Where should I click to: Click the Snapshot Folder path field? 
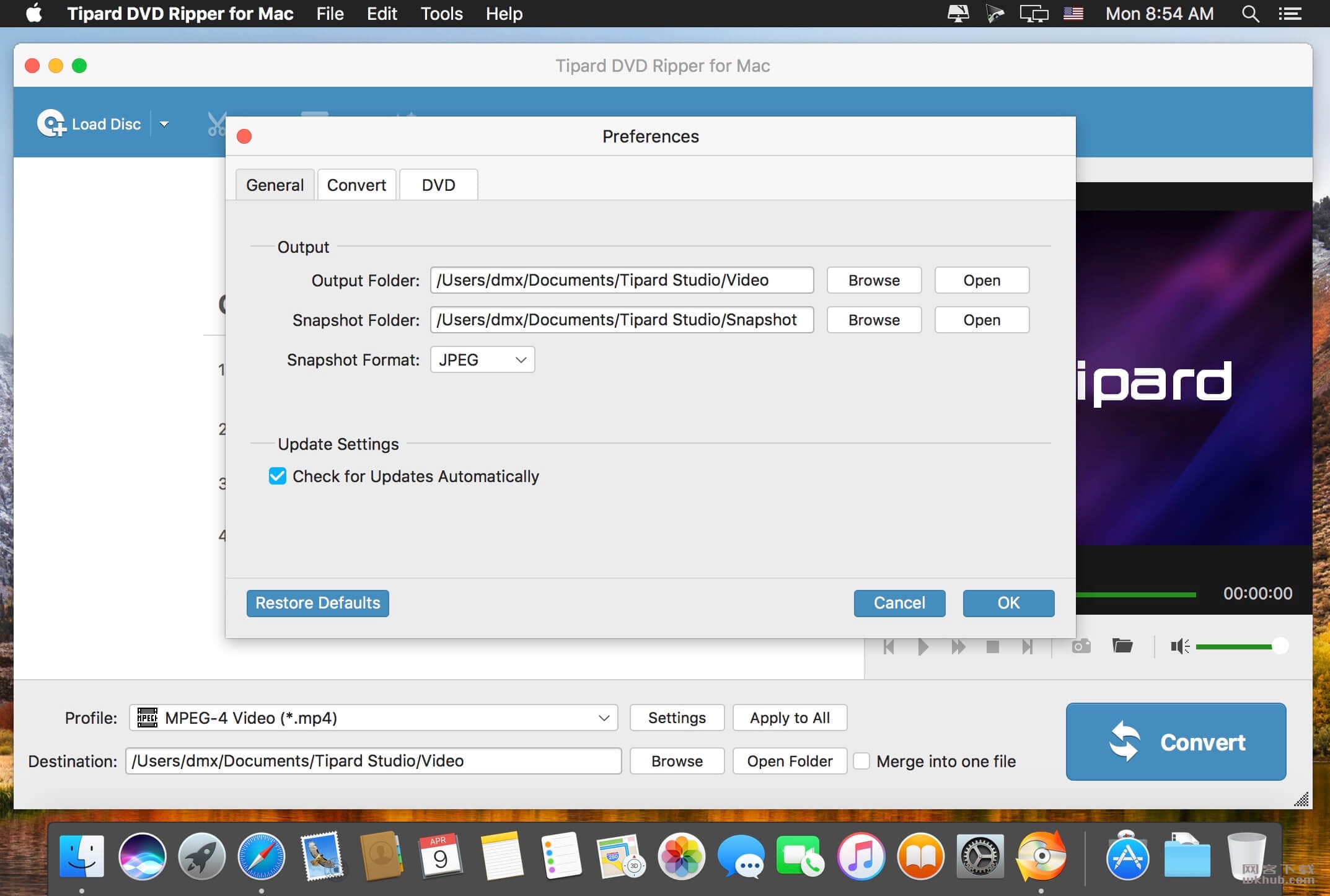622,320
